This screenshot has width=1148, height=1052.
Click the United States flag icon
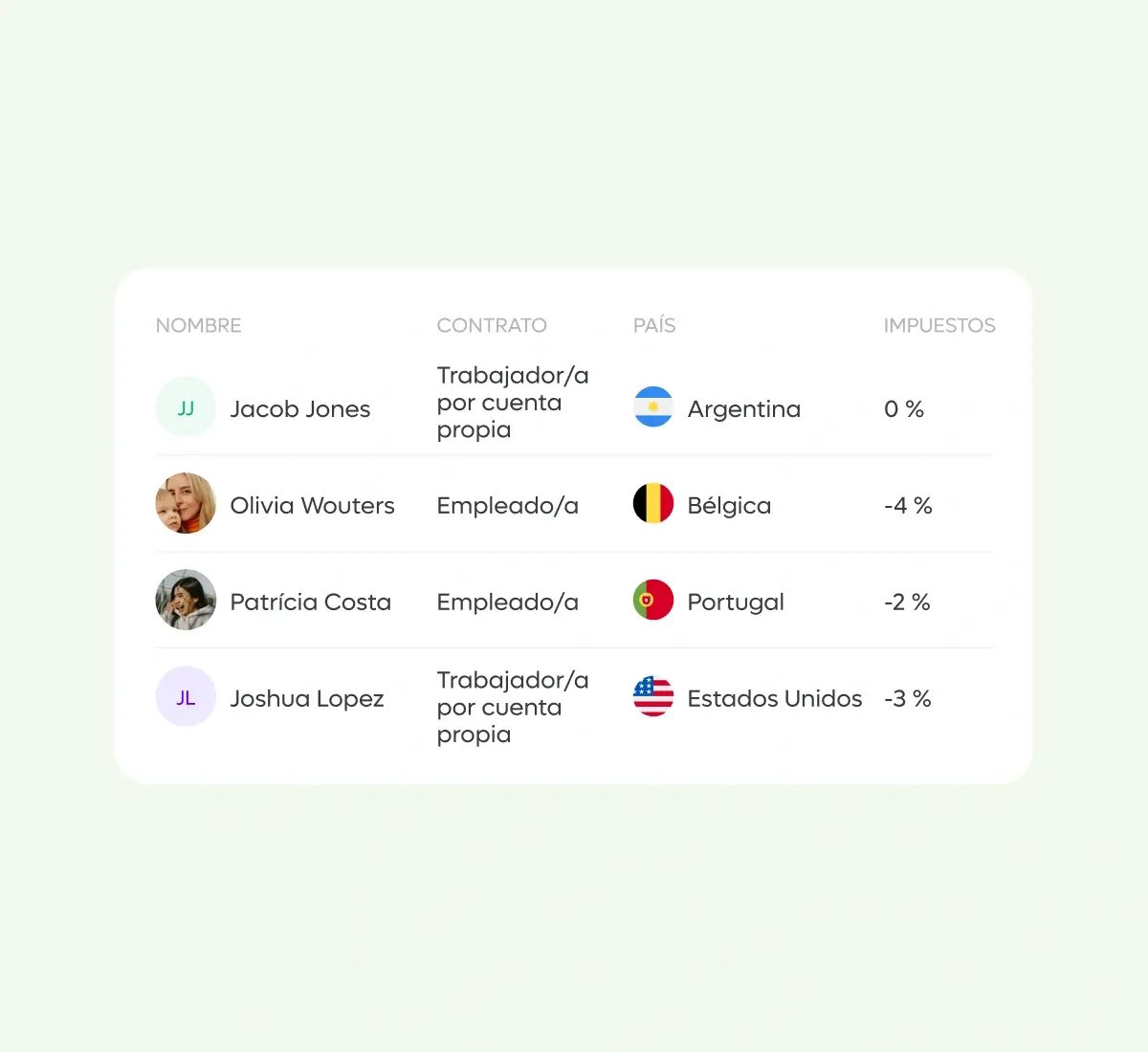point(653,697)
